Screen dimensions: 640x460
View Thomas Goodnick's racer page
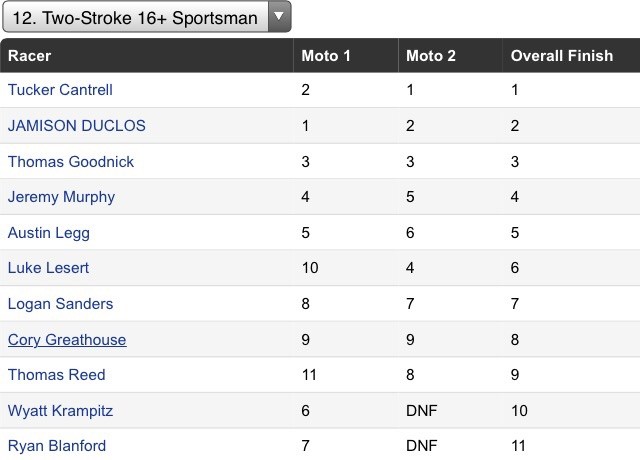71,162
